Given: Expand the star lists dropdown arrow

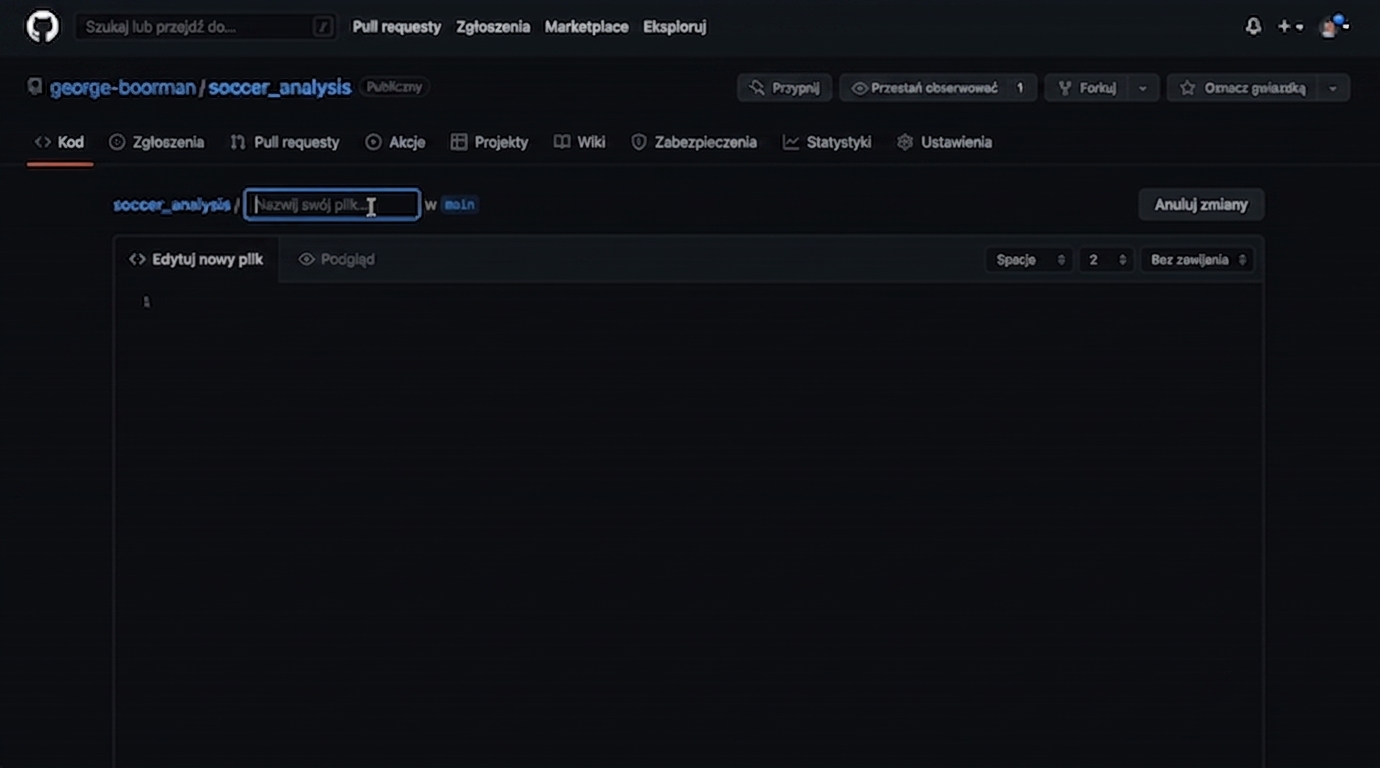Looking at the screenshot, I should click(x=1333, y=88).
